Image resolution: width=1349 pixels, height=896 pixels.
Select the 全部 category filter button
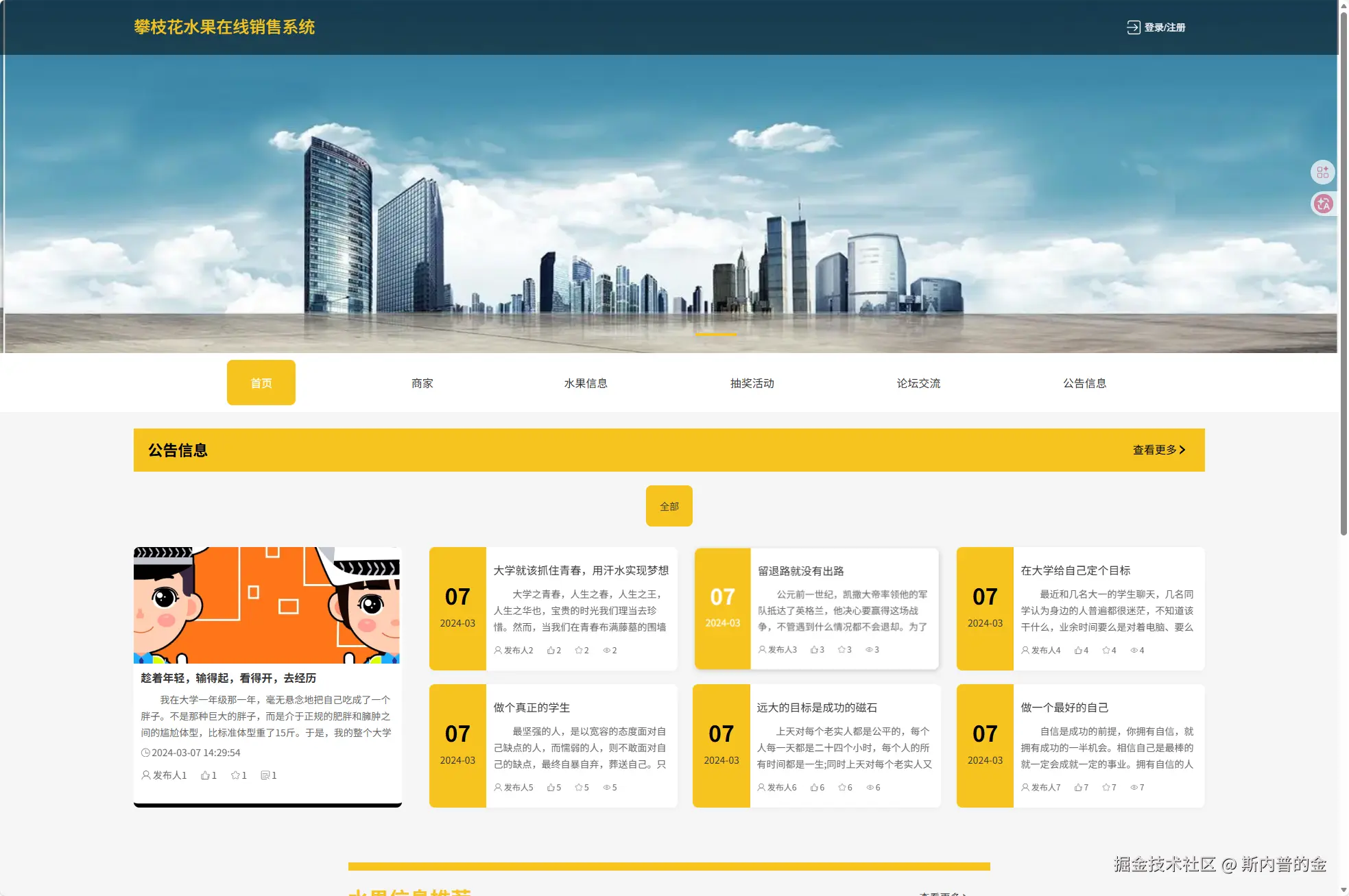point(669,507)
